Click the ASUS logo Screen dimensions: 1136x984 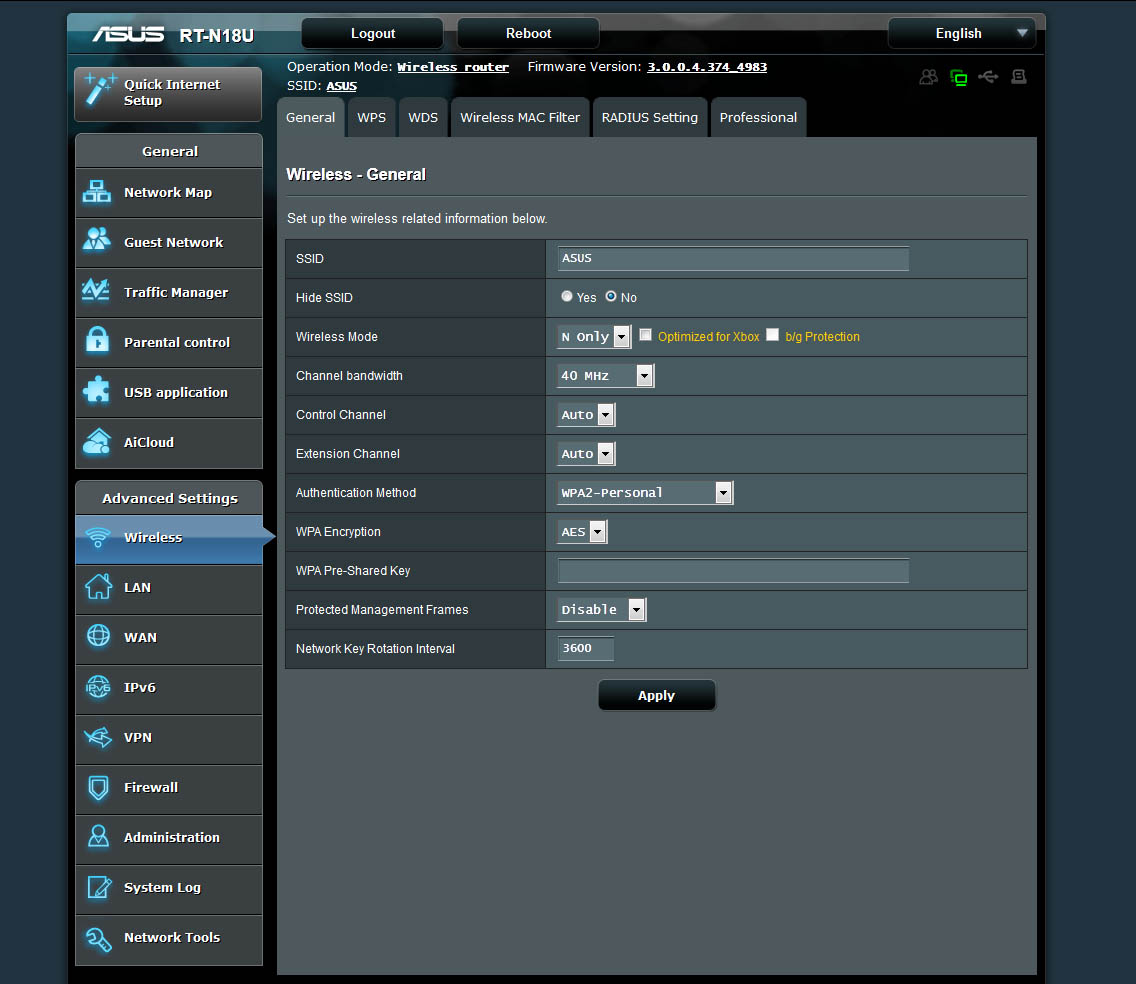[x=128, y=34]
